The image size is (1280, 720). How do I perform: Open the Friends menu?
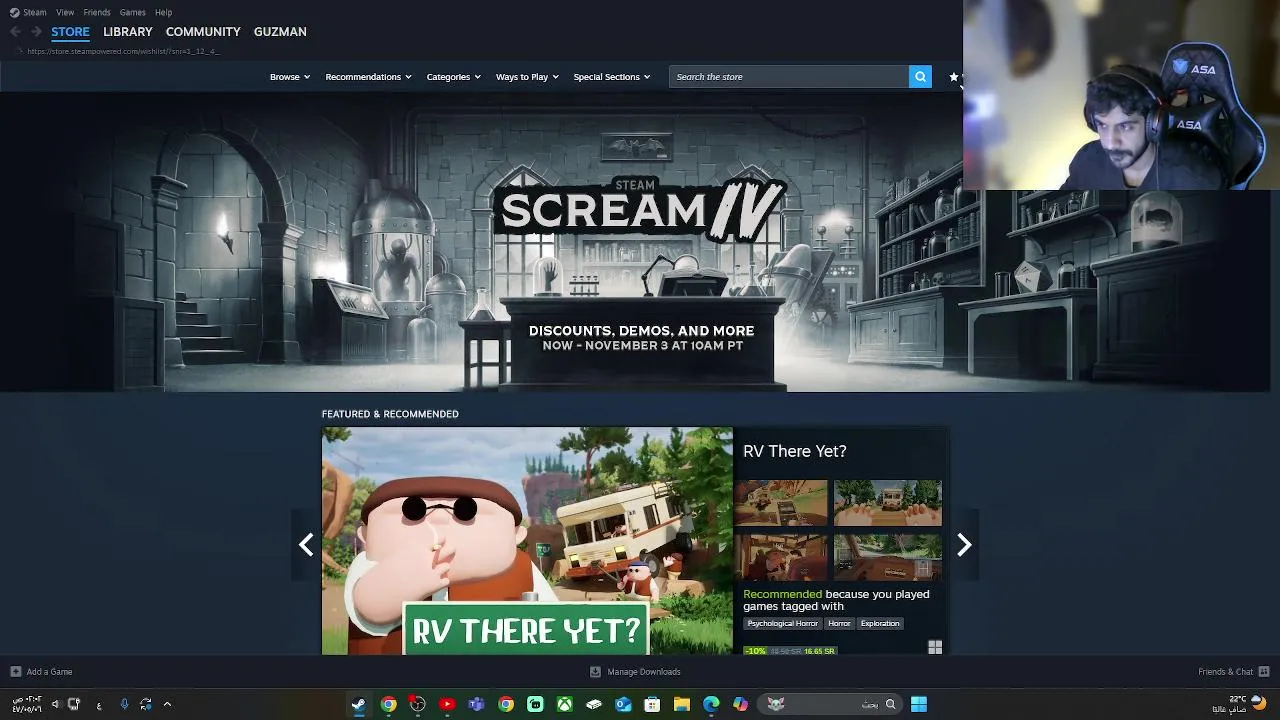97,12
